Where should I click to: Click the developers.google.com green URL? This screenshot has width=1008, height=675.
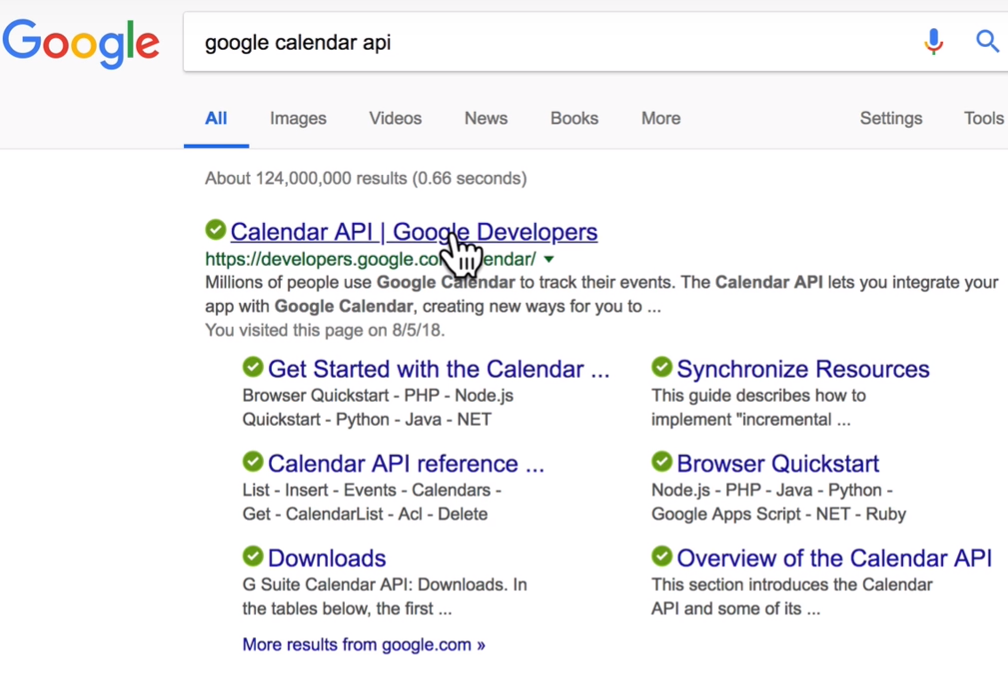[370, 259]
